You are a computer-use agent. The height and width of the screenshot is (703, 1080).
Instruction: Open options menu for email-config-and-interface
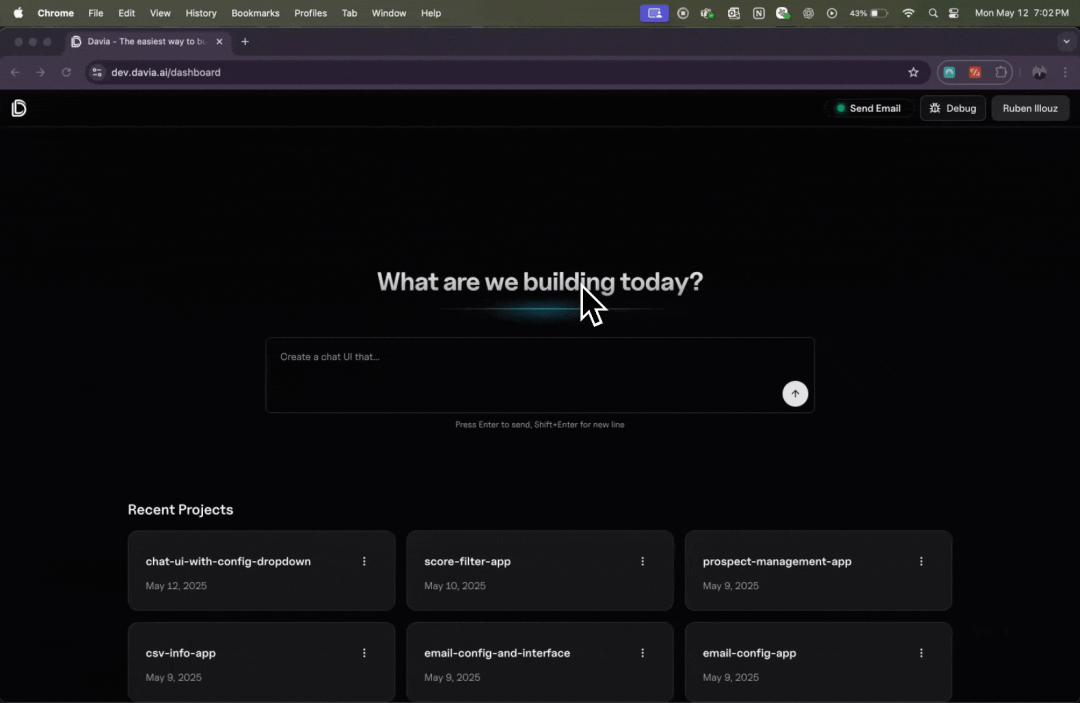pos(643,653)
